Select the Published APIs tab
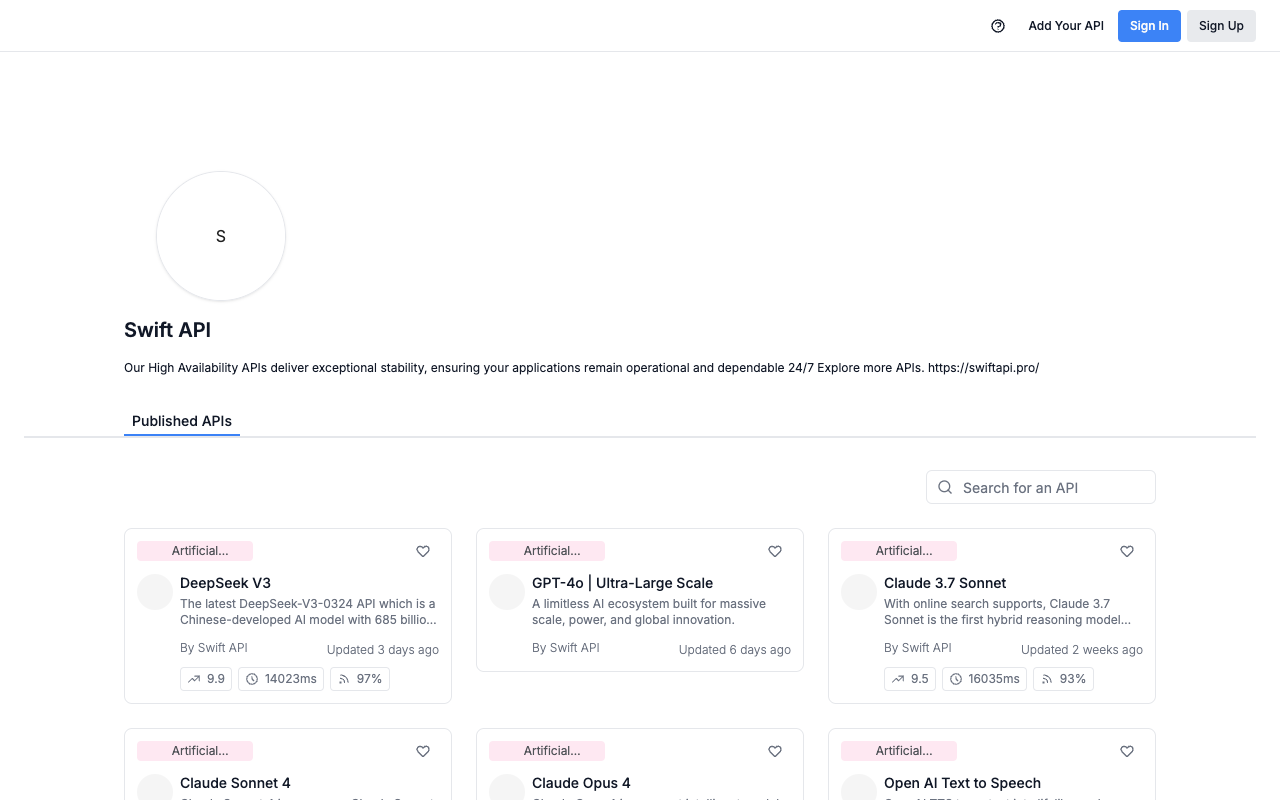 click(x=182, y=421)
